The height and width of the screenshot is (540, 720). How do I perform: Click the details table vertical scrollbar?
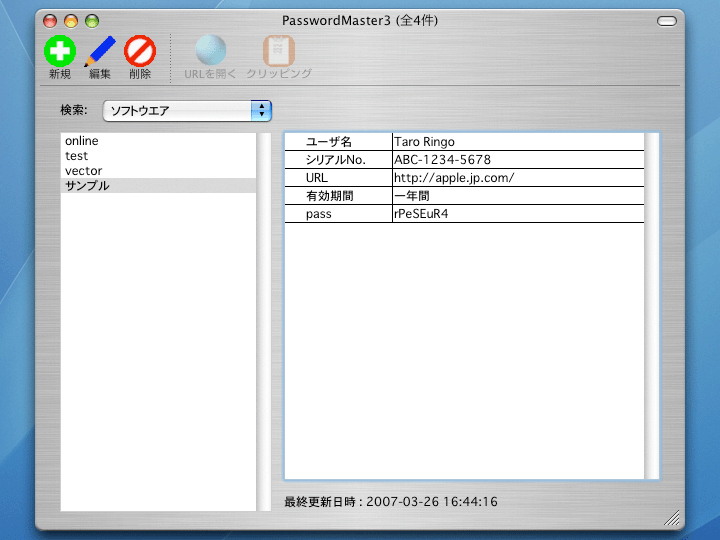click(651, 306)
